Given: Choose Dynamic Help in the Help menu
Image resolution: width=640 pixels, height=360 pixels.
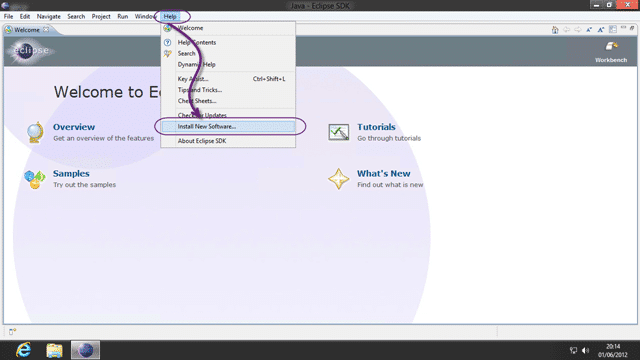Looking at the screenshot, I should pos(228,64).
